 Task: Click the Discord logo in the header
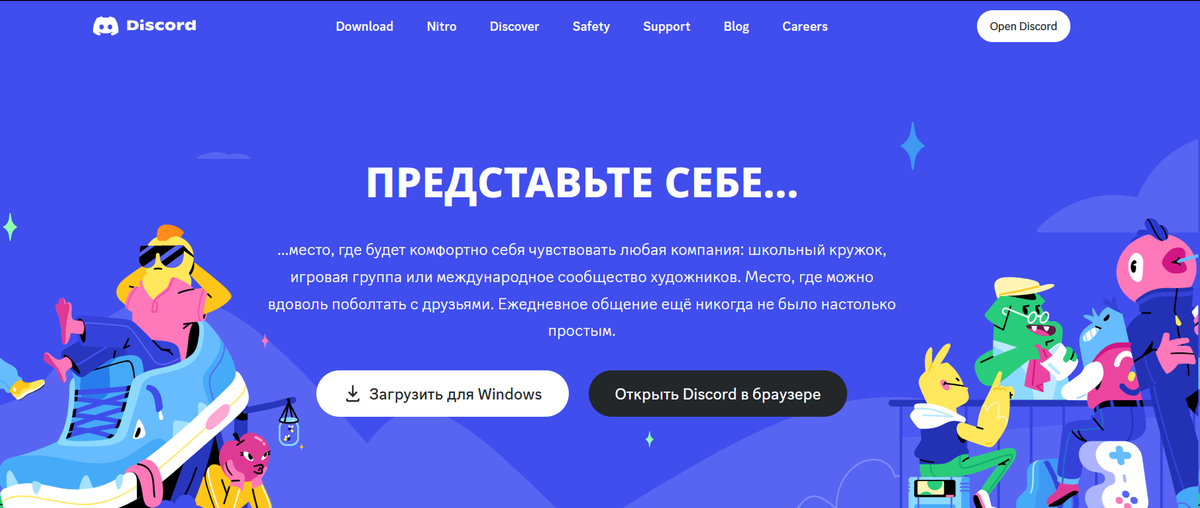tap(145, 26)
